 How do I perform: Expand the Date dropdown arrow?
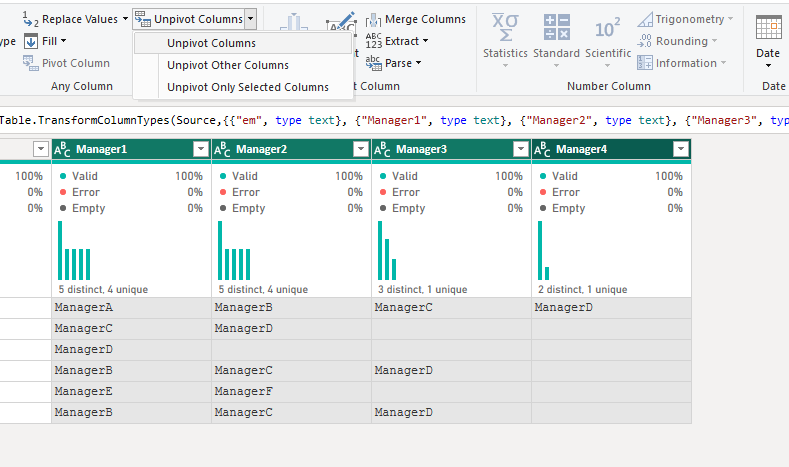[768, 66]
